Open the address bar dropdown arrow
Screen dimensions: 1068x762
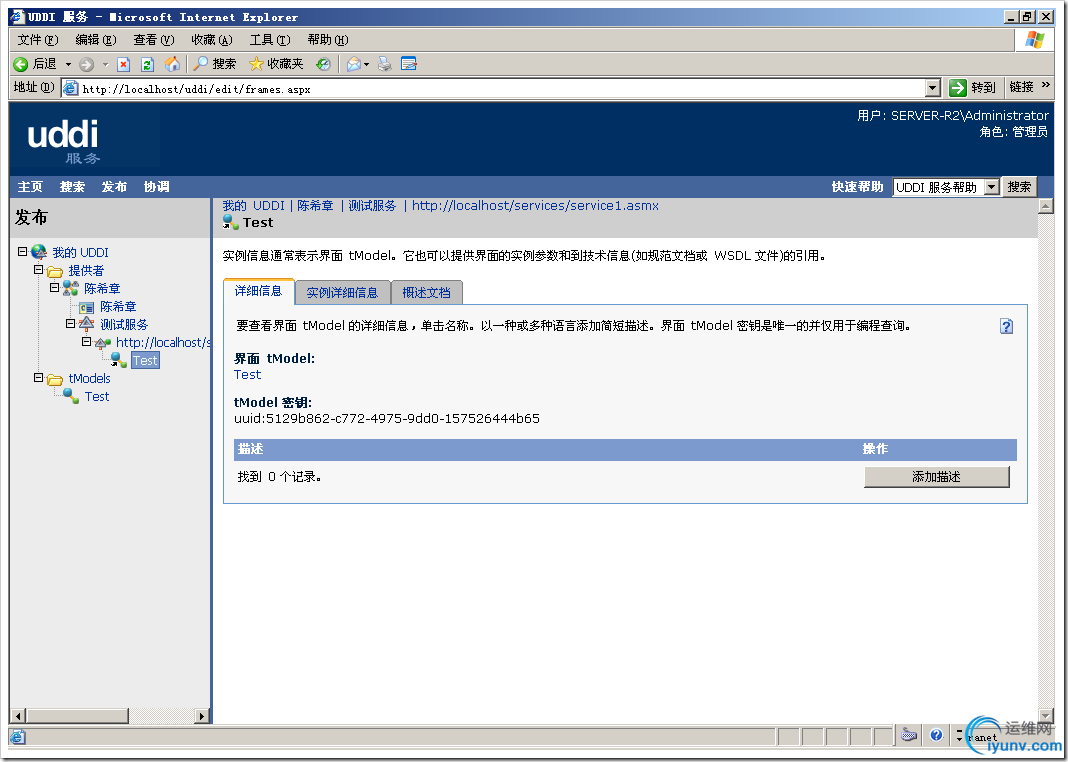coord(933,88)
